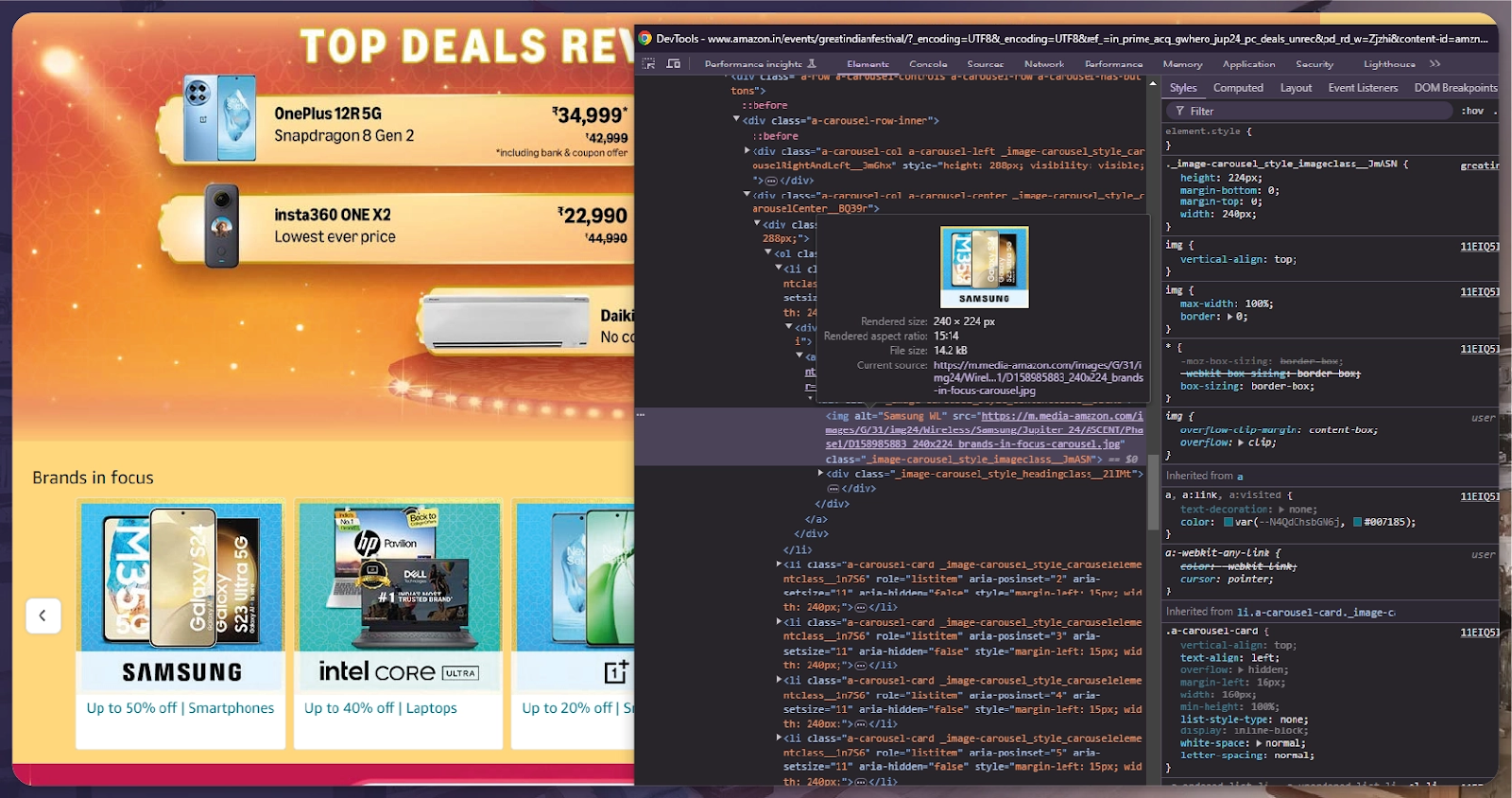Click the inherited from 'a' selector link
This screenshot has width=1512, height=798.
tap(1240, 477)
